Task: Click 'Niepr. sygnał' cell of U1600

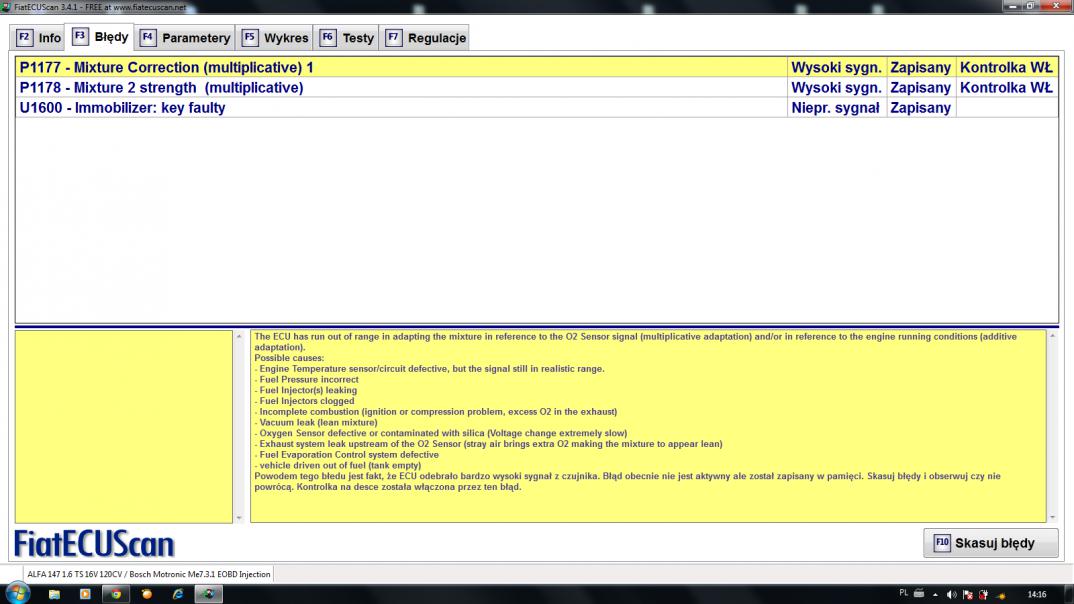Action: [836, 108]
